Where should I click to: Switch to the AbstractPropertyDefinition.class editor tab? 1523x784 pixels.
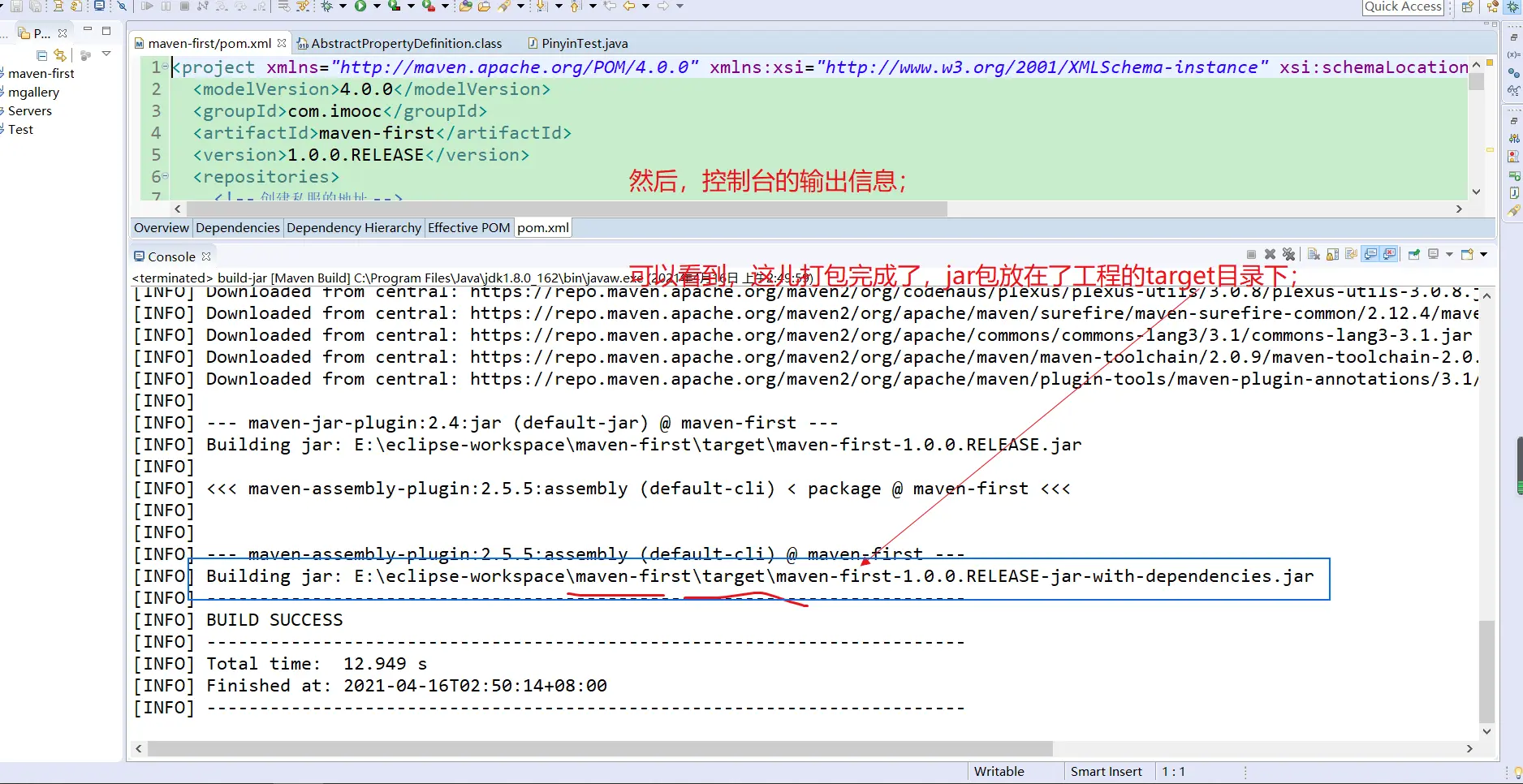pos(399,44)
